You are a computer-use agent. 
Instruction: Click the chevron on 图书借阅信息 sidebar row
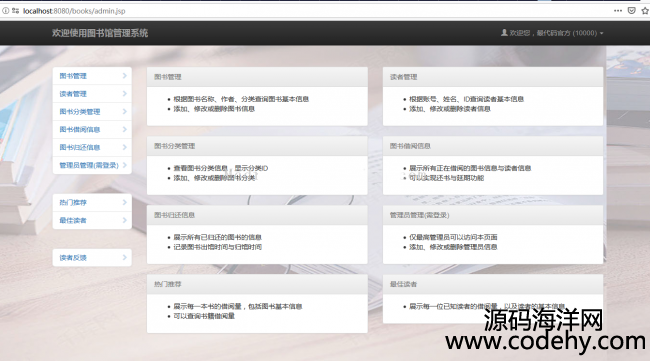124,129
